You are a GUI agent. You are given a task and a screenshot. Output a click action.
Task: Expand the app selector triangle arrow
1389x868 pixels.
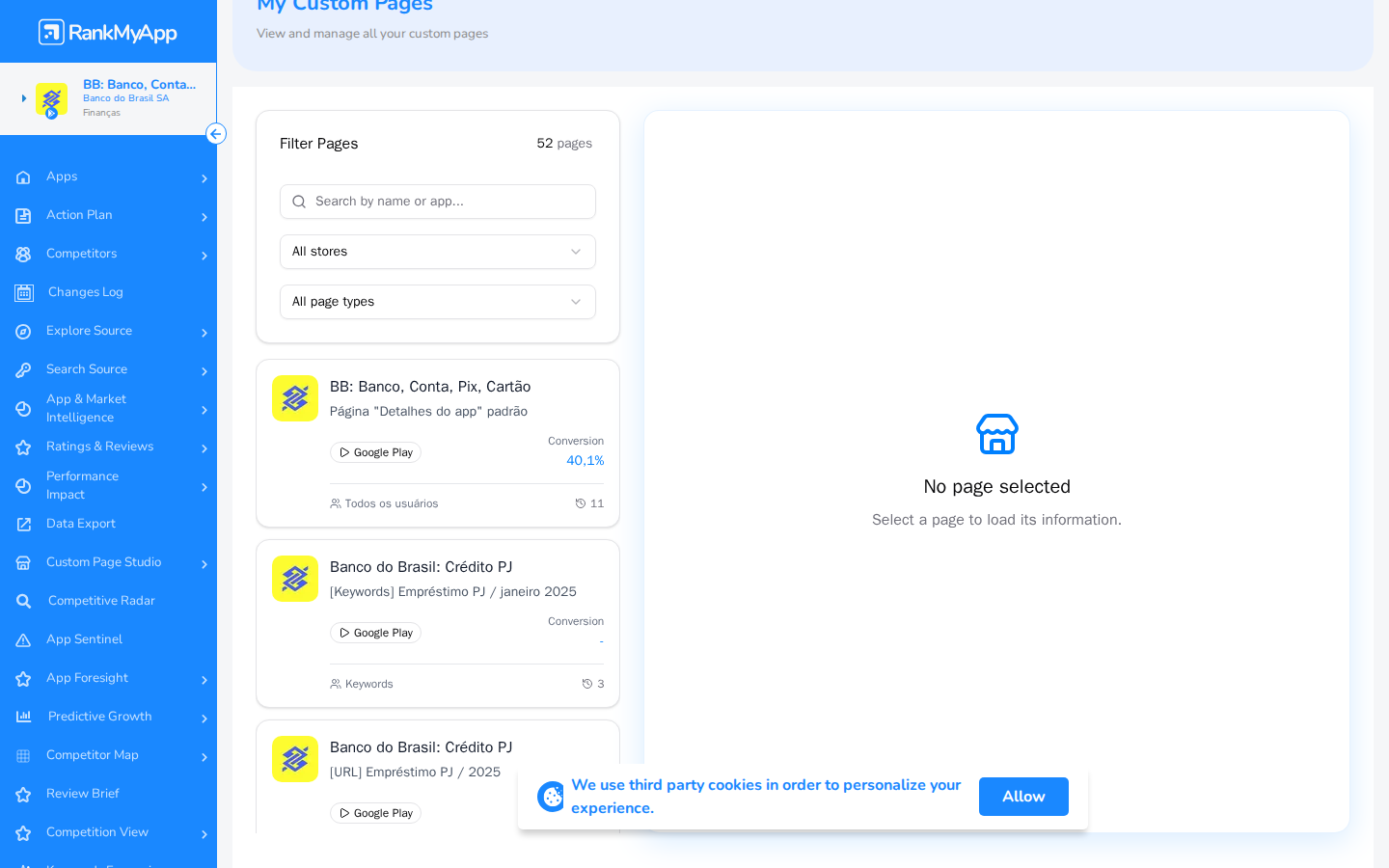pyautogui.click(x=24, y=98)
